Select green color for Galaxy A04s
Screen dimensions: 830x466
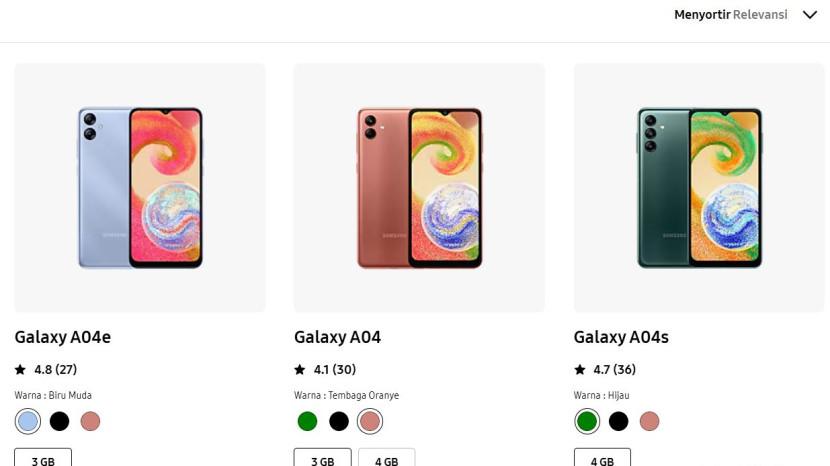(x=587, y=421)
